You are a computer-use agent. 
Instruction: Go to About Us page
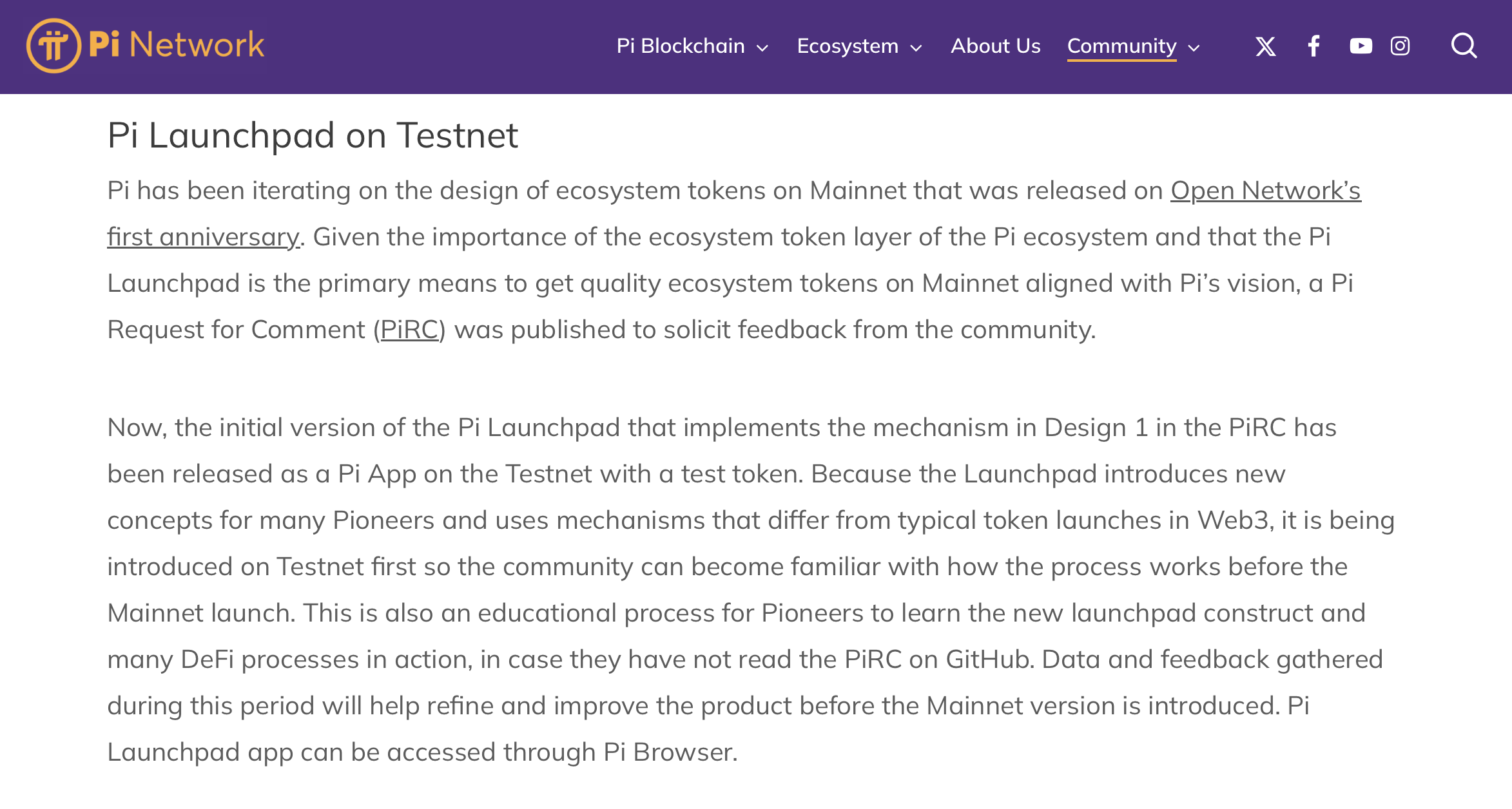996,46
